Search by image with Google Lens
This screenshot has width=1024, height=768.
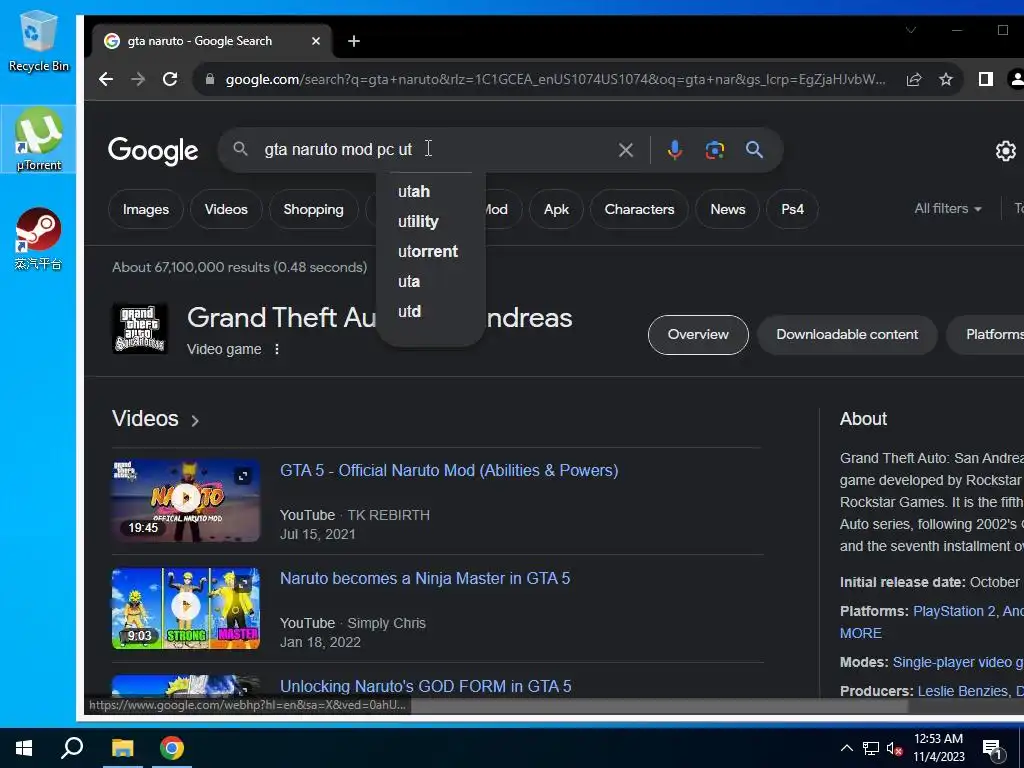[x=714, y=150]
